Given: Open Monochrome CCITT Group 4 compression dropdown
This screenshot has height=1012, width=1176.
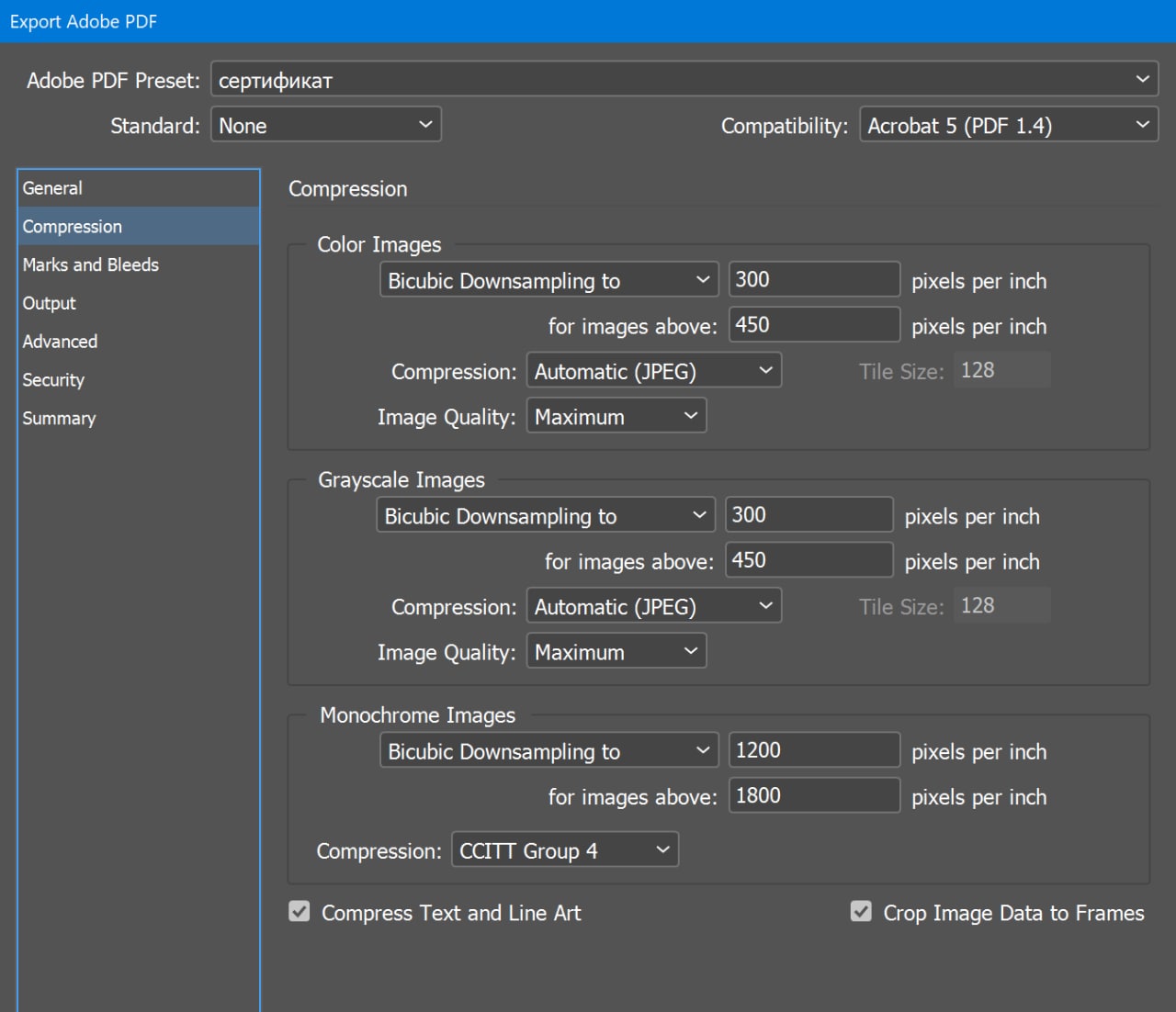Looking at the screenshot, I should click(x=564, y=850).
